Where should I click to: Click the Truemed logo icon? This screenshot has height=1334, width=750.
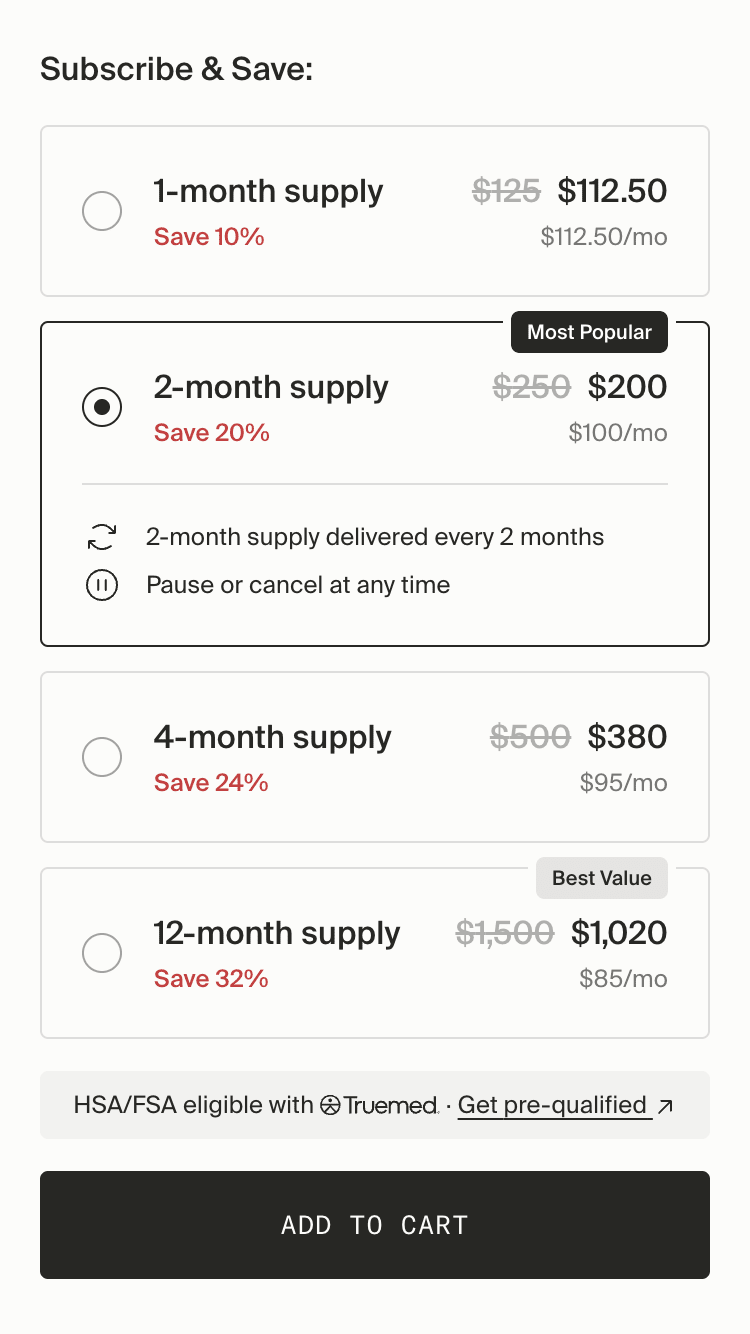331,1105
